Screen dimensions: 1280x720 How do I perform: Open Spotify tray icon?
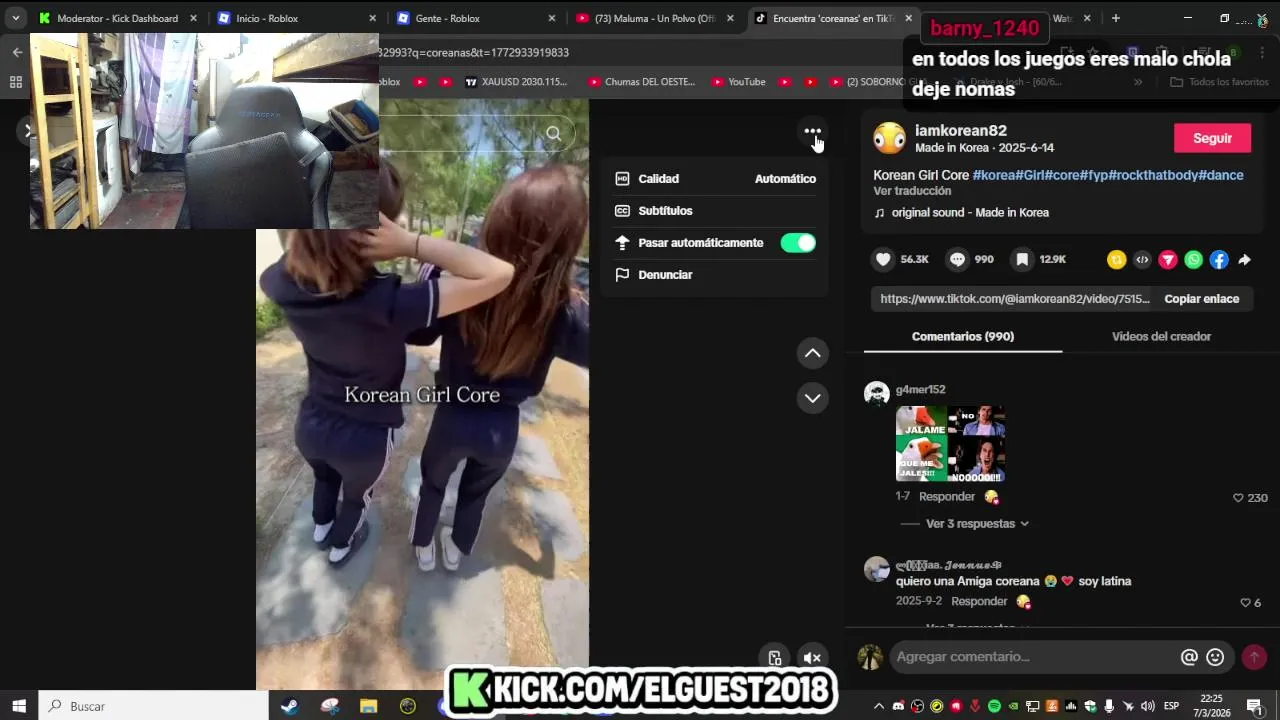click(x=994, y=706)
